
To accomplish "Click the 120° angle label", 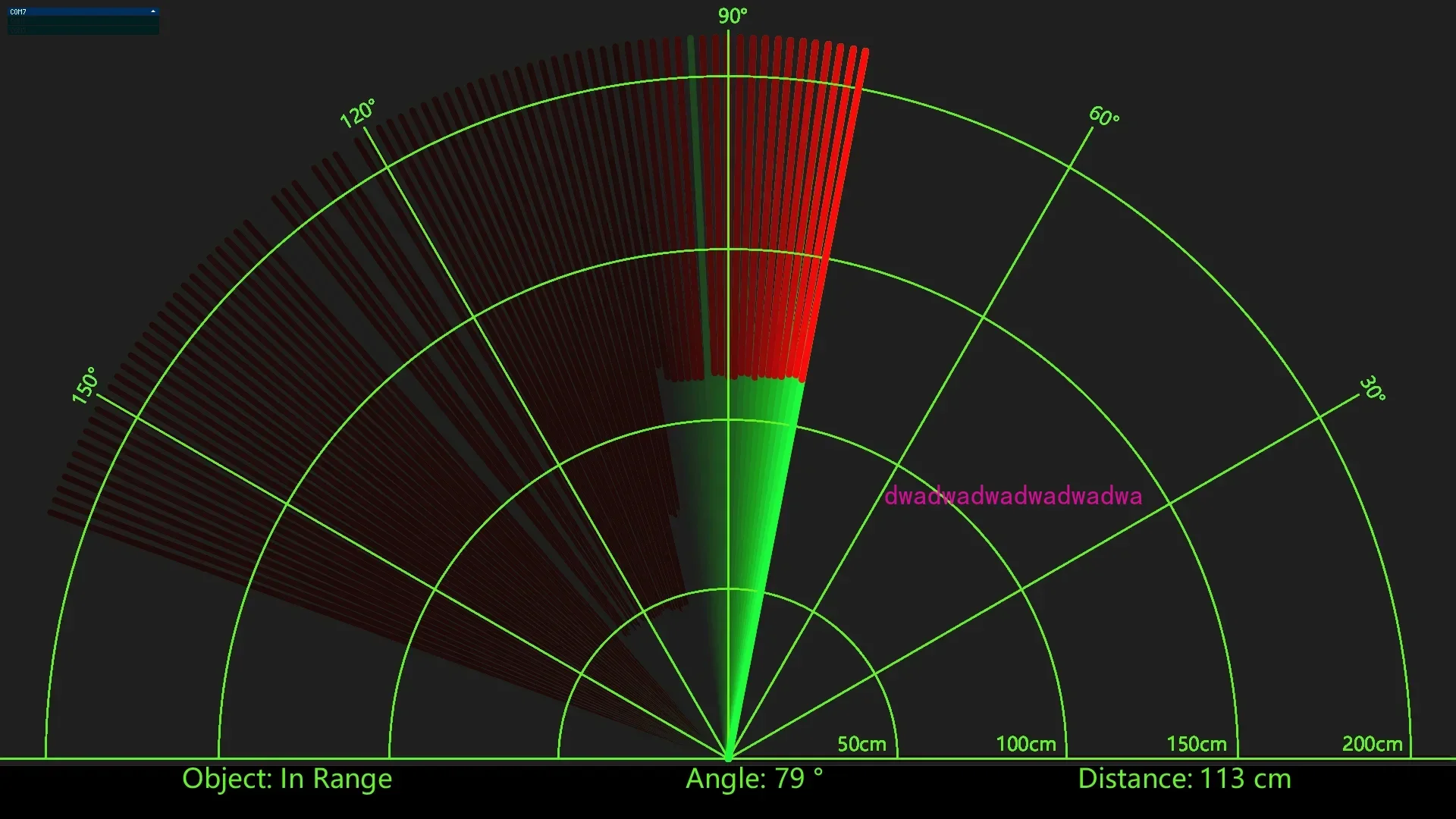I will point(357,114).
